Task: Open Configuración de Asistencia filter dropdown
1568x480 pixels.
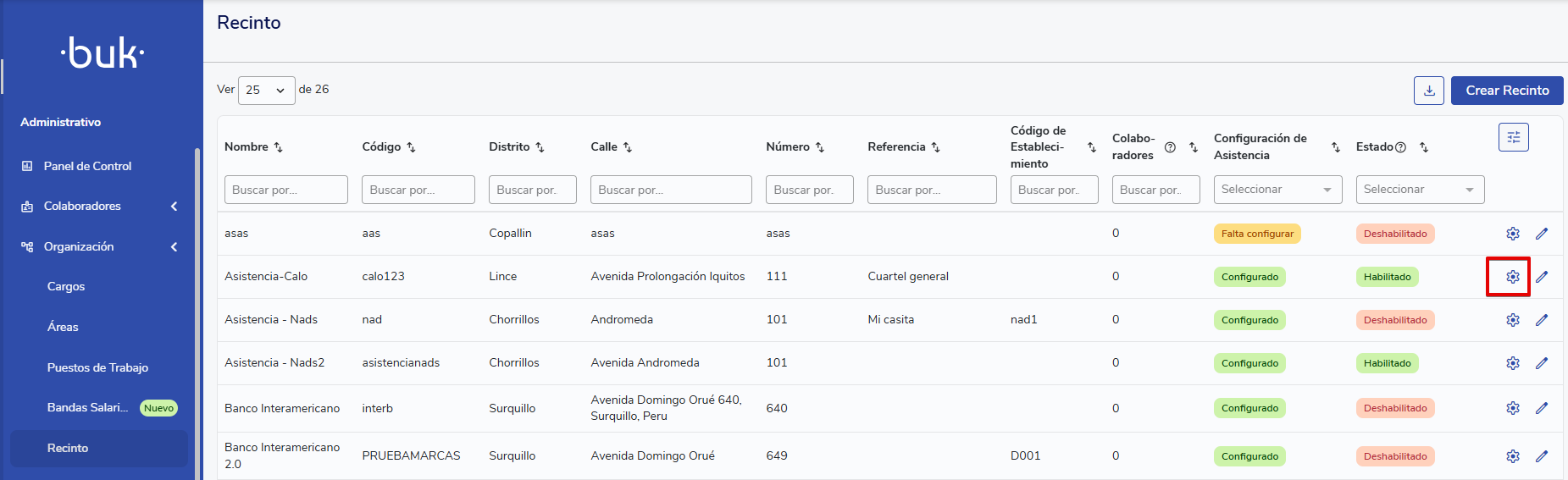Action: point(1277,190)
